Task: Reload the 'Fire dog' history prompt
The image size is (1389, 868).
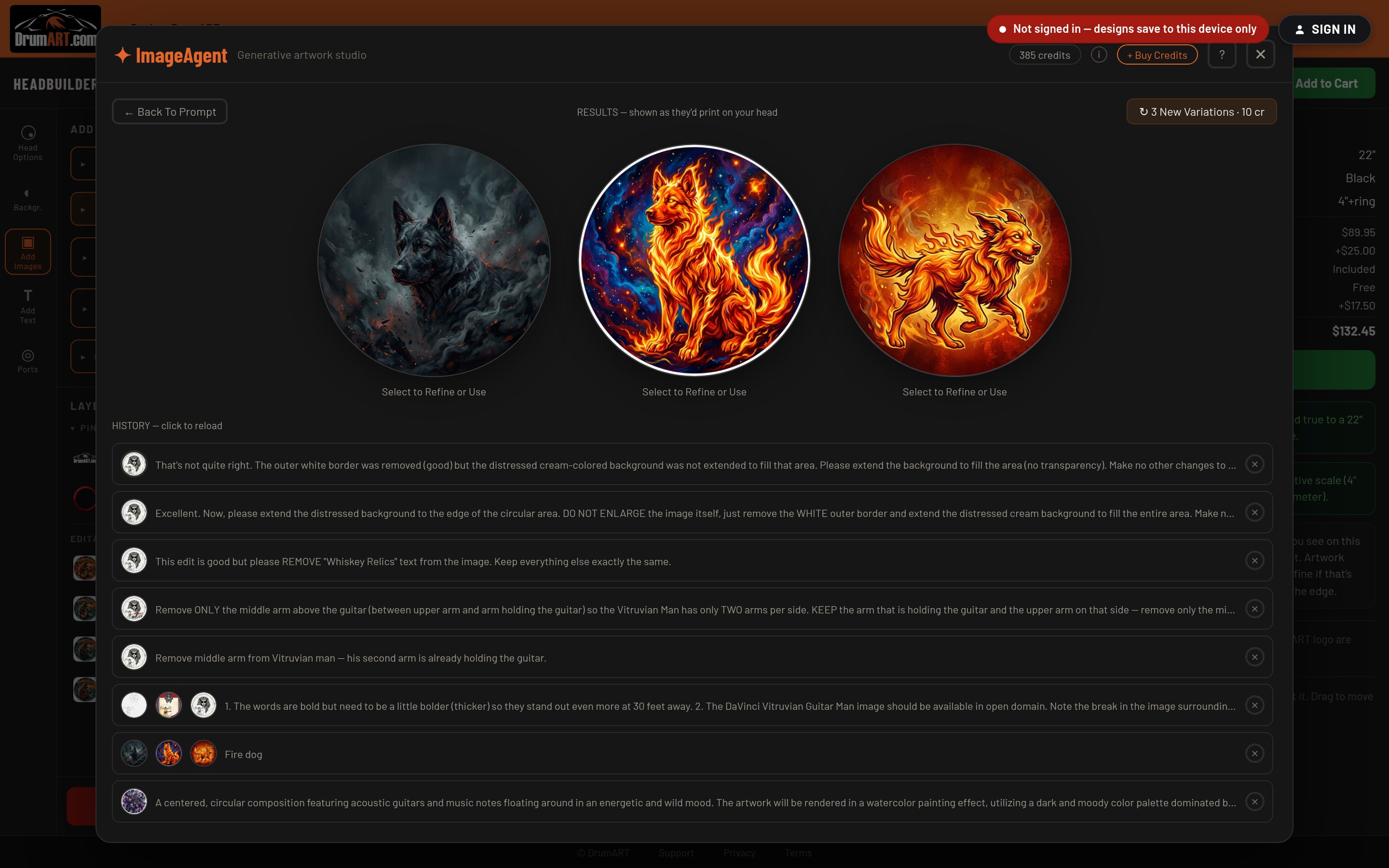Action: [x=692, y=754]
